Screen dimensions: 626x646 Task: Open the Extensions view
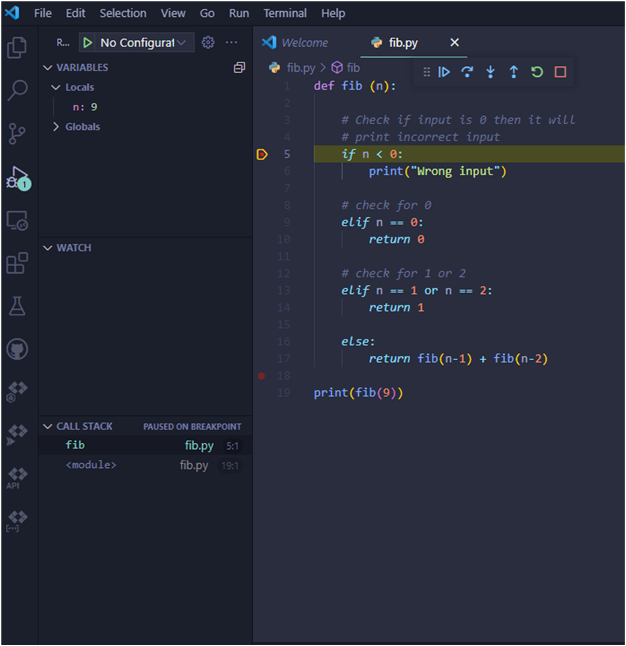click(x=17, y=263)
